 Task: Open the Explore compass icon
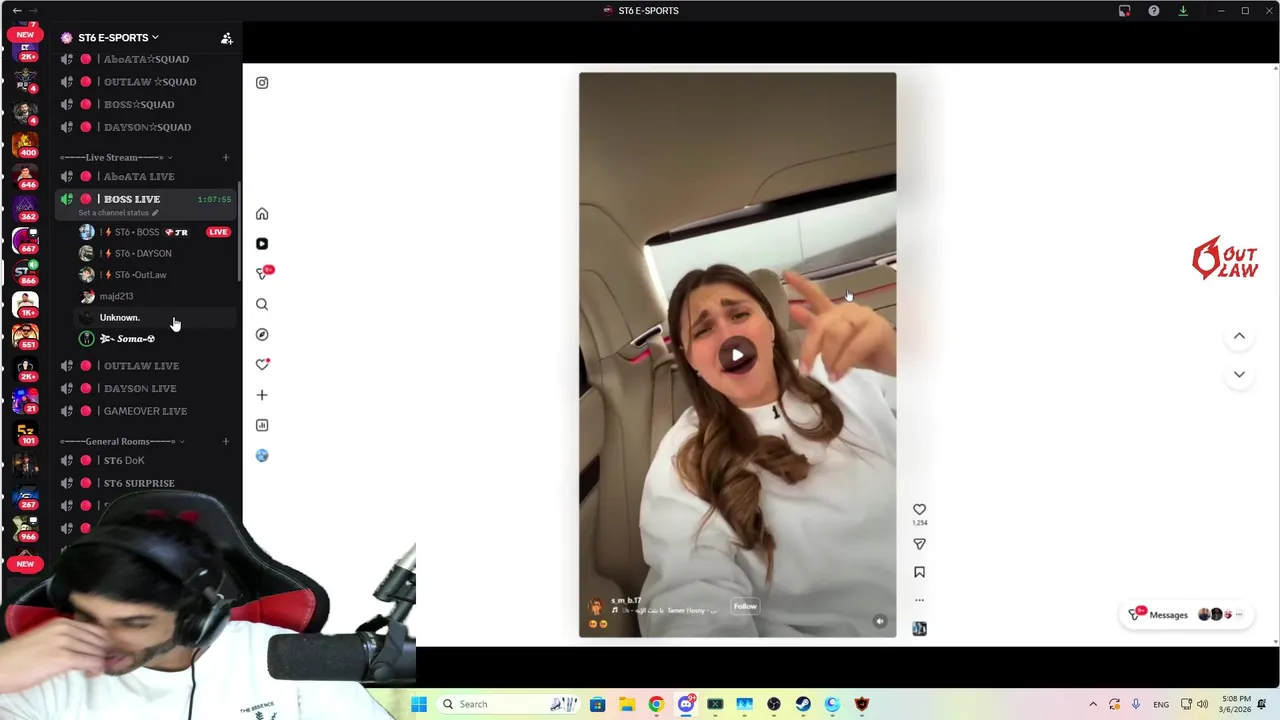pyautogui.click(x=262, y=334)
